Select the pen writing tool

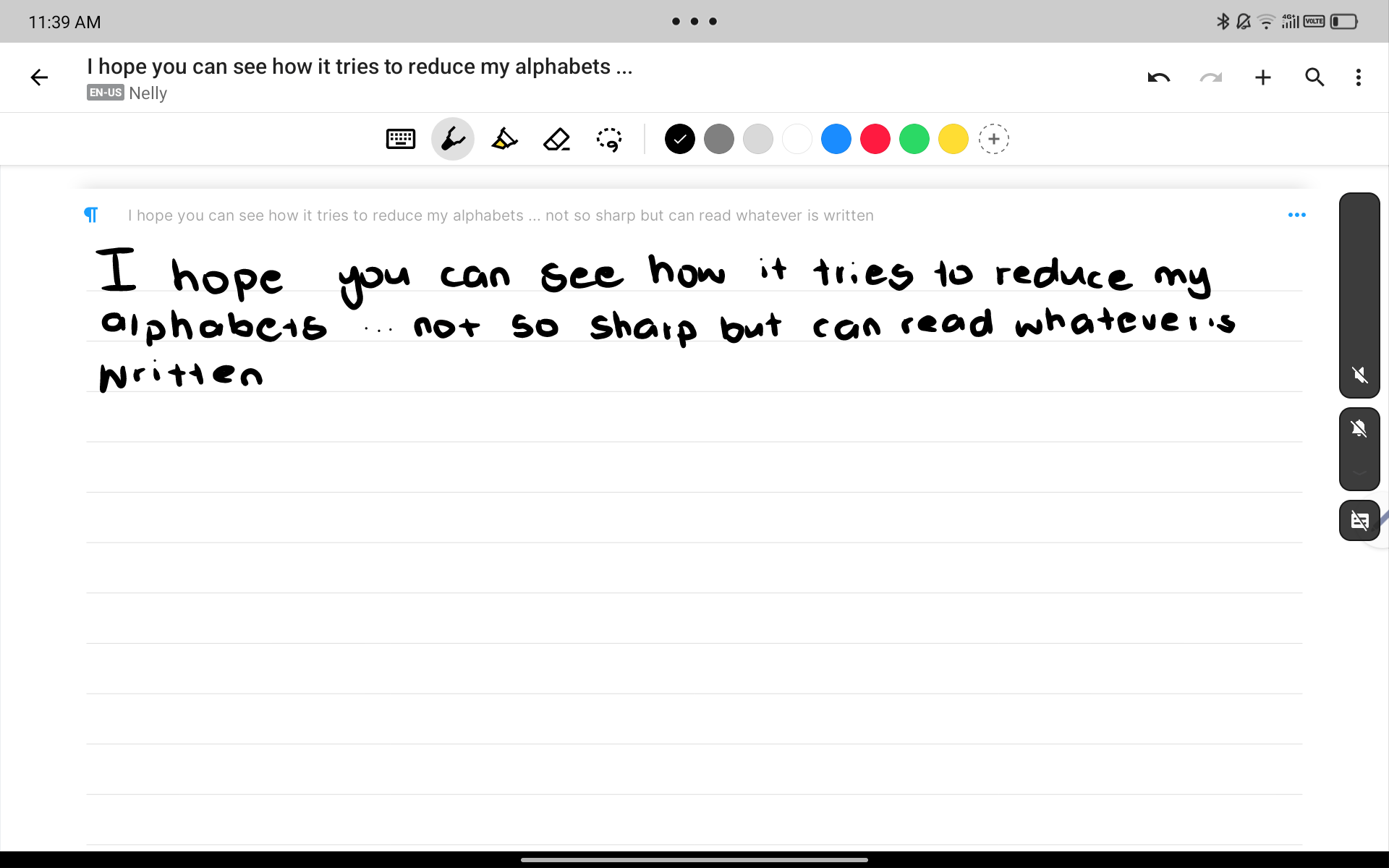tap(453, 139)
